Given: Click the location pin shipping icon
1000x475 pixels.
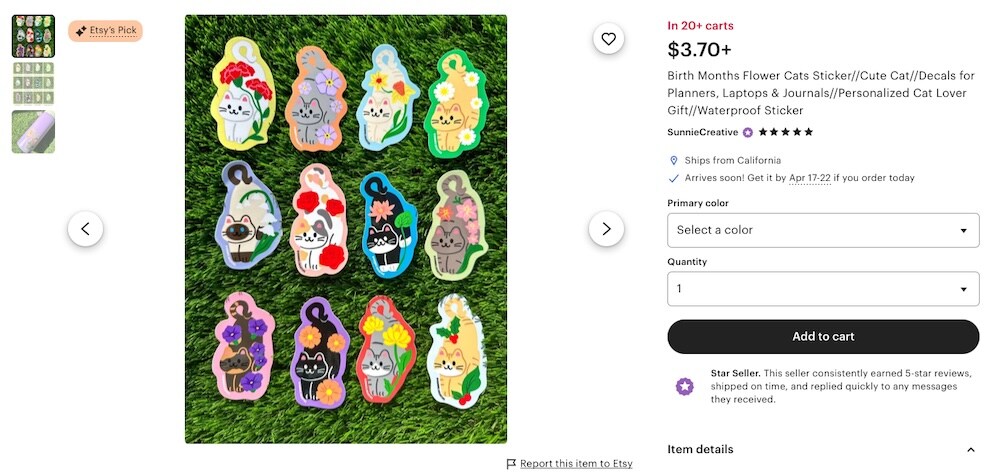Looking at the screenshot, I should 673,160.
